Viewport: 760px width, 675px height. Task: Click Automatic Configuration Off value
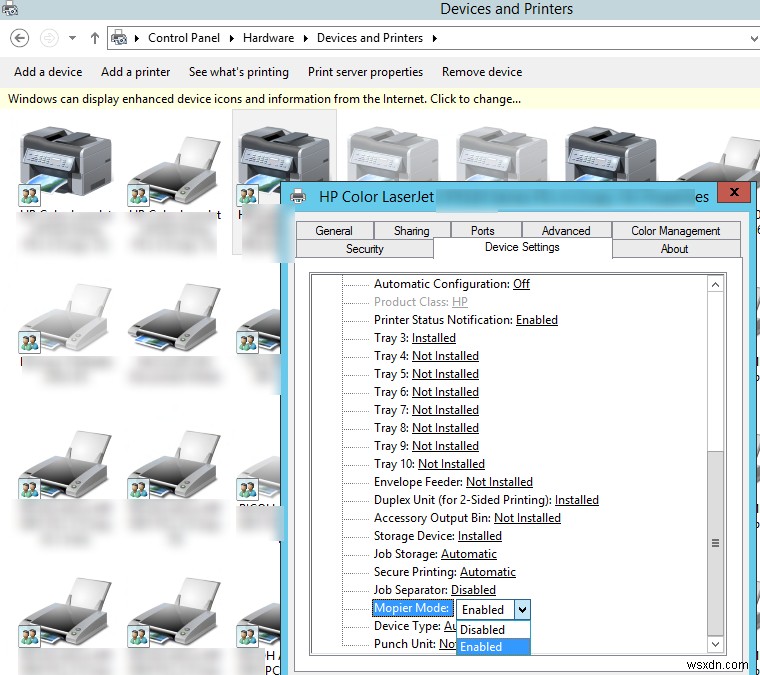[522, 283]
